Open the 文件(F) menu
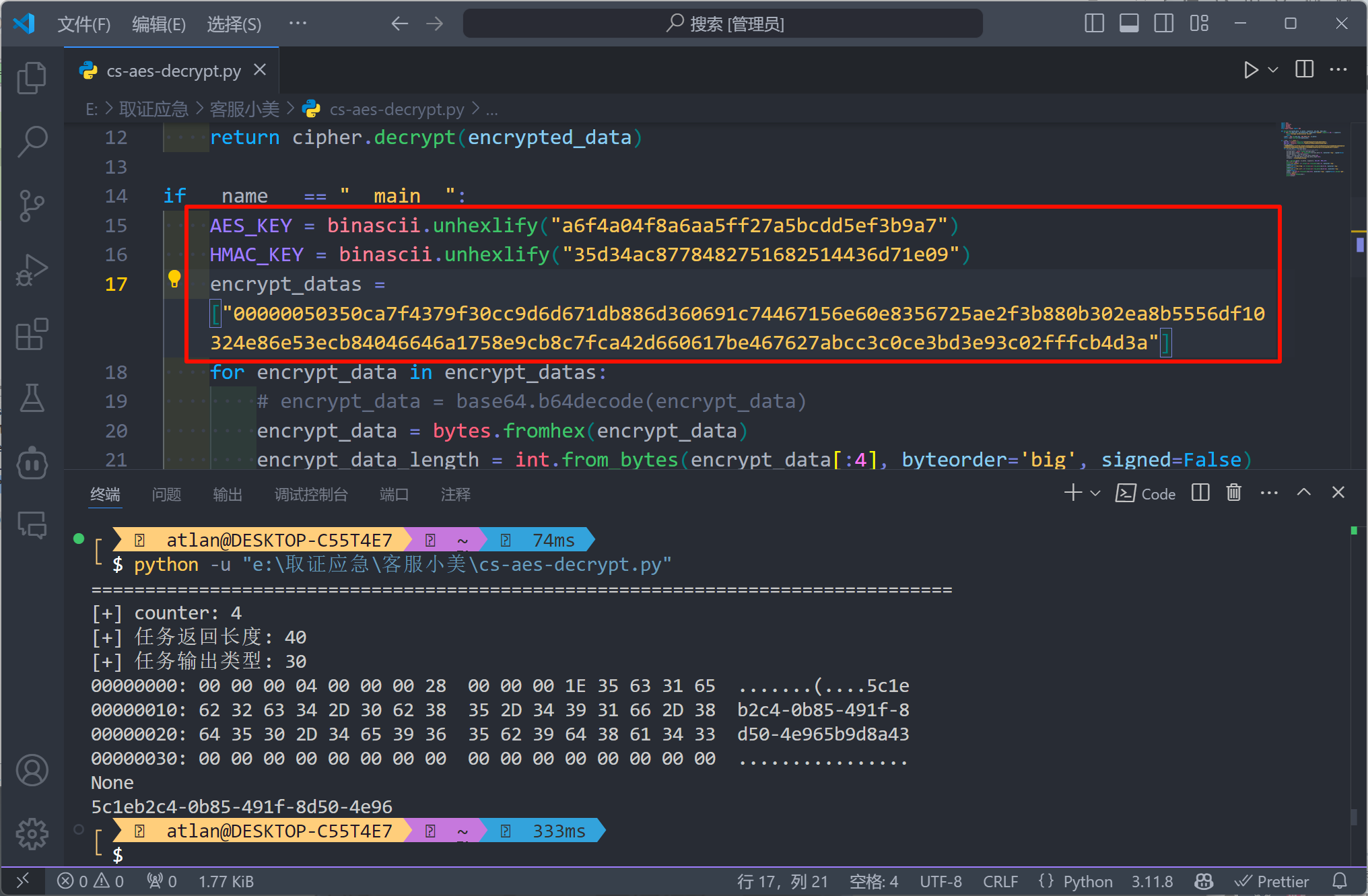1368x896 pixels. [83, 24]
